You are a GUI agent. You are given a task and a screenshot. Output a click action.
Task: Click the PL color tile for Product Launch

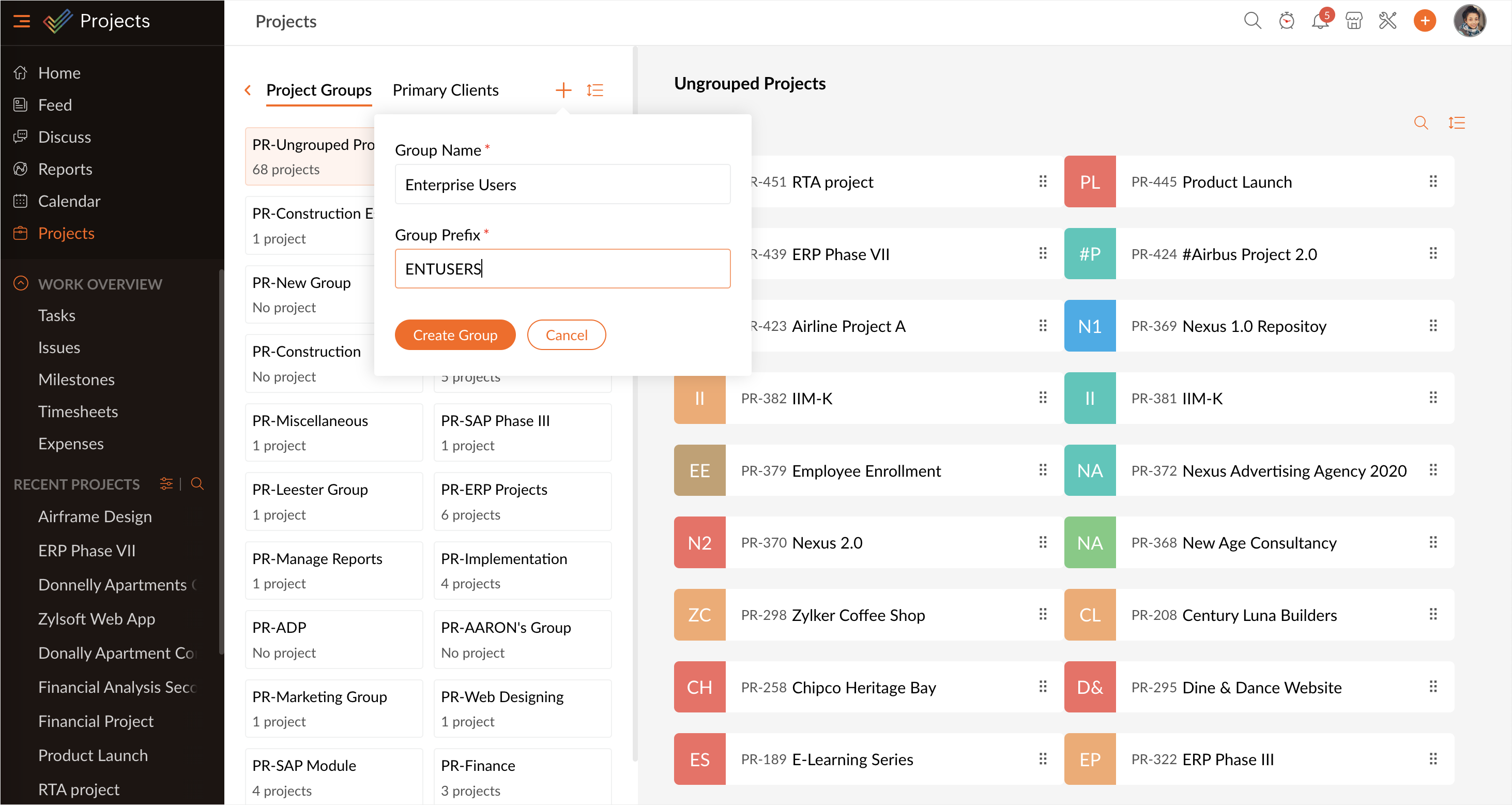pyautogui.click(x=1089, y=181)
